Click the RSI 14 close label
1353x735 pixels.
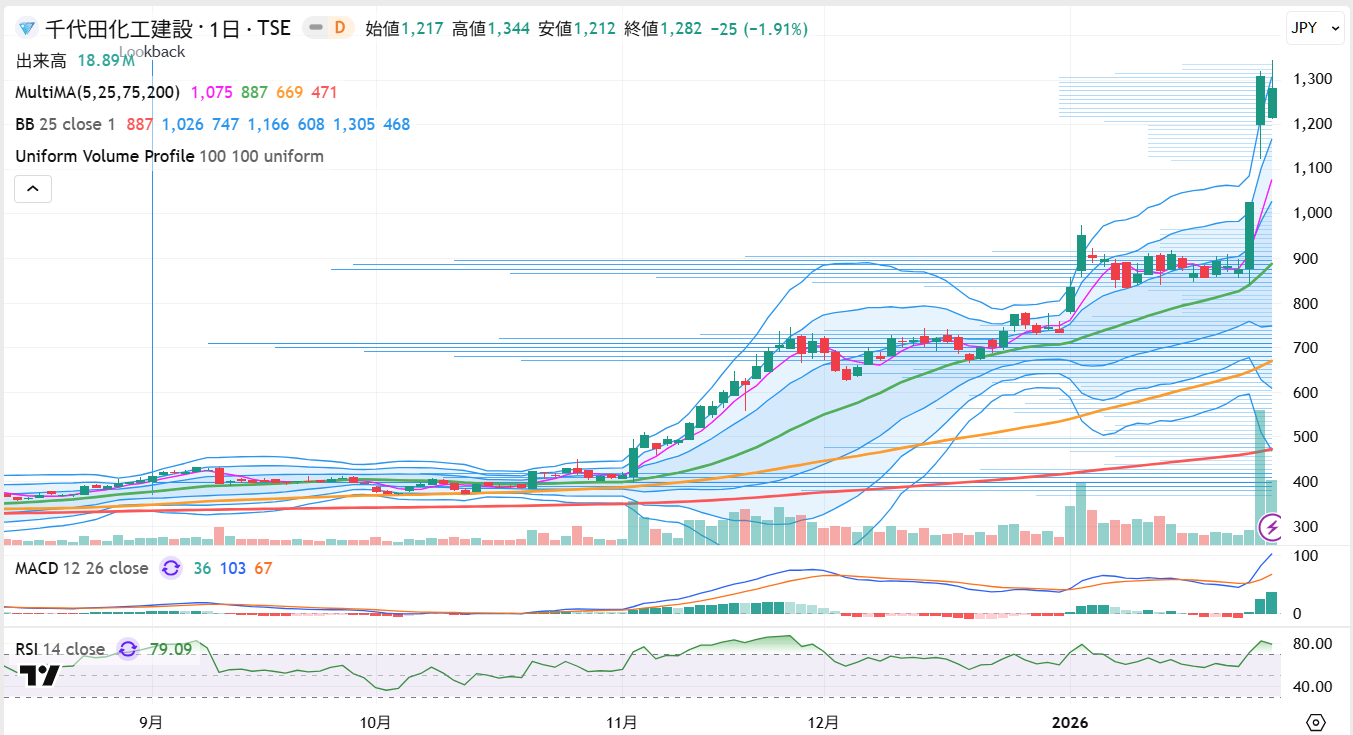point(60,649)
